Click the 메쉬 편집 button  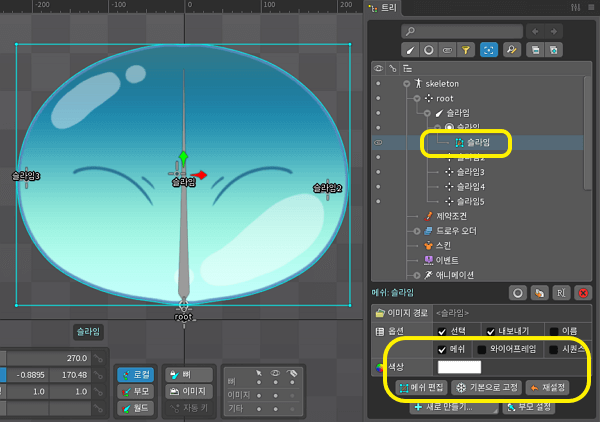point(421,388)
